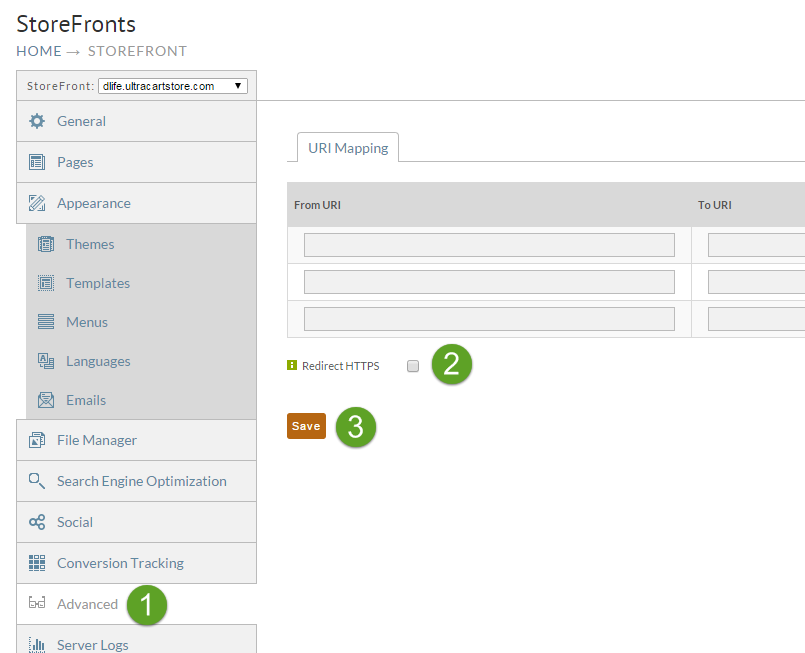Open the File Manager section
Screen dimensions: 805x653
[x=137, y=440]
